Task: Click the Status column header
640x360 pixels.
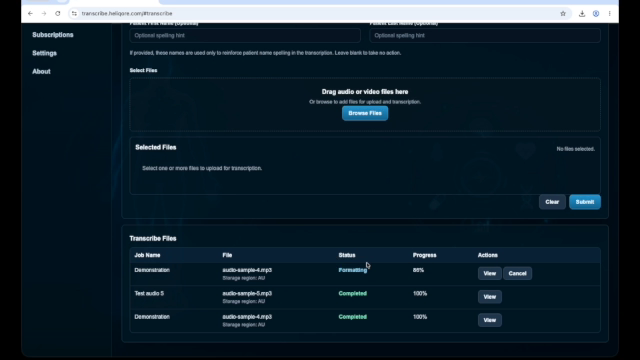Action: tap(347, 255)
